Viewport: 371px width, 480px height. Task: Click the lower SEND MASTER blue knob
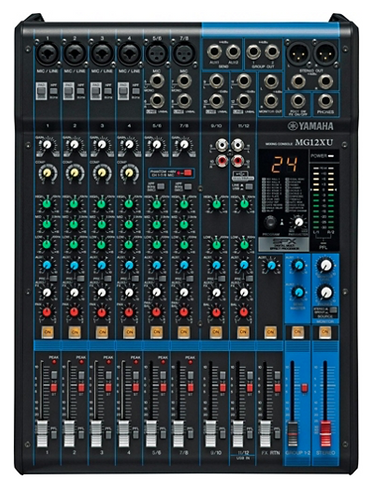click(298, 292)
